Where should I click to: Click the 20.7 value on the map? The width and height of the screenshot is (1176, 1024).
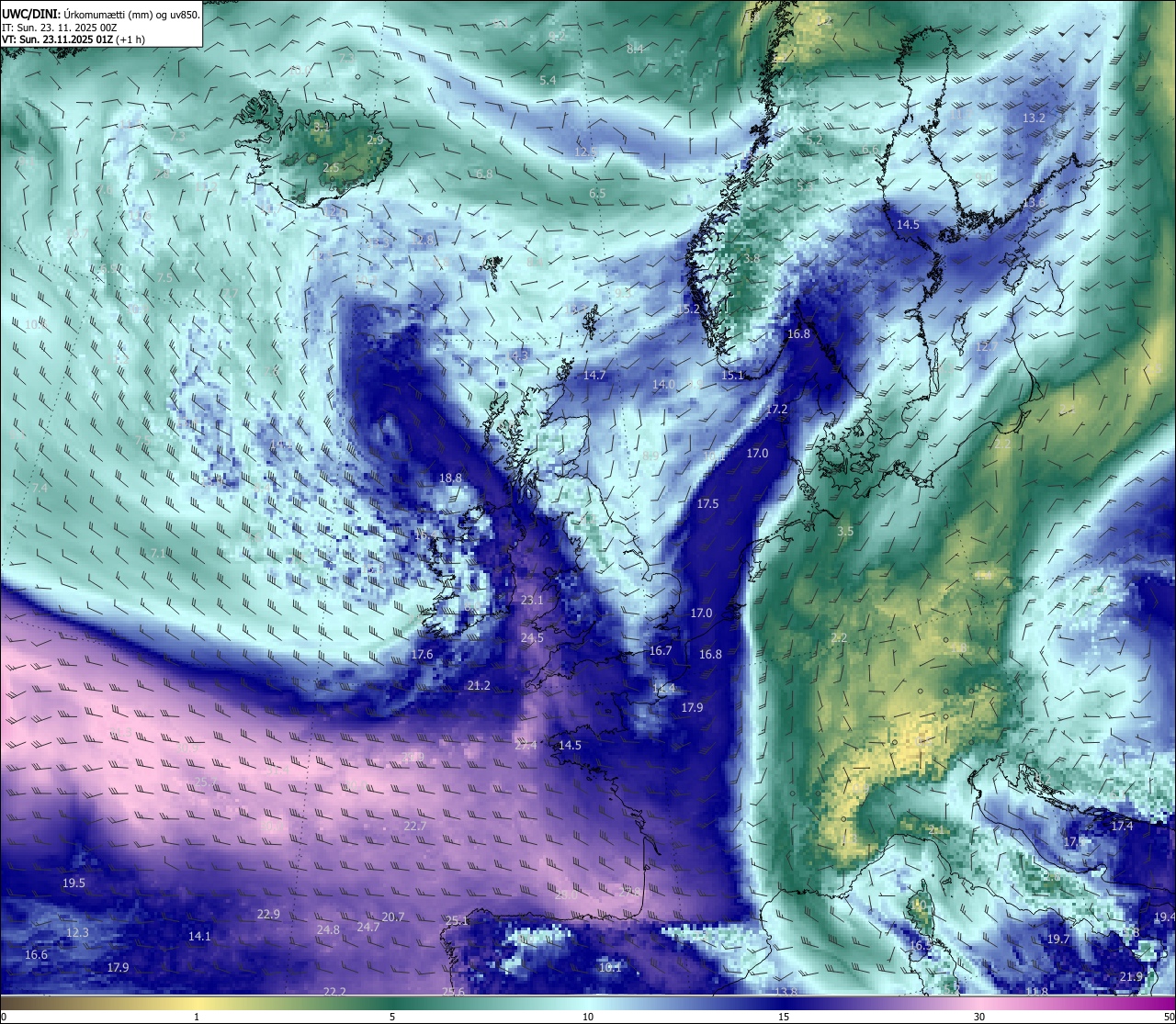click(x=393, y=917)
